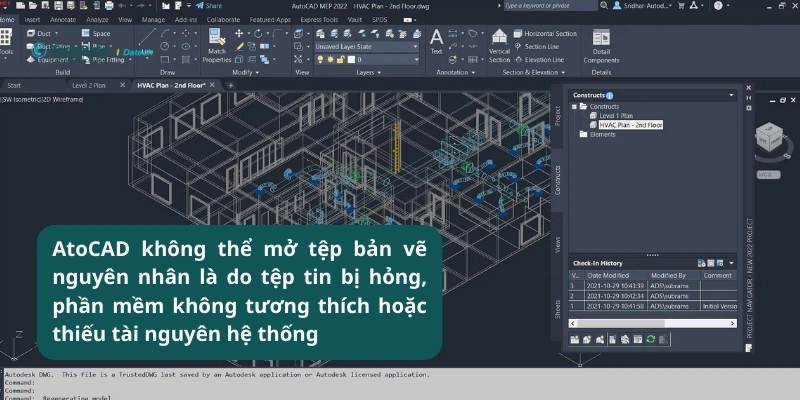Click the Elevation Line button

point(539,60)
